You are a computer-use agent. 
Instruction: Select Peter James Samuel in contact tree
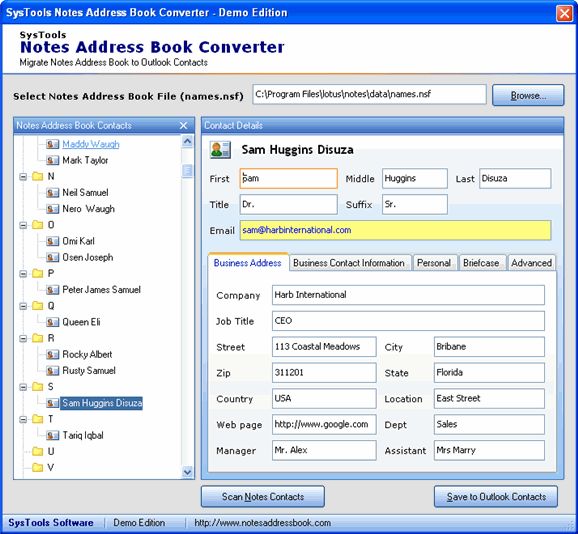pyautogui.click(x=101, y=290)
